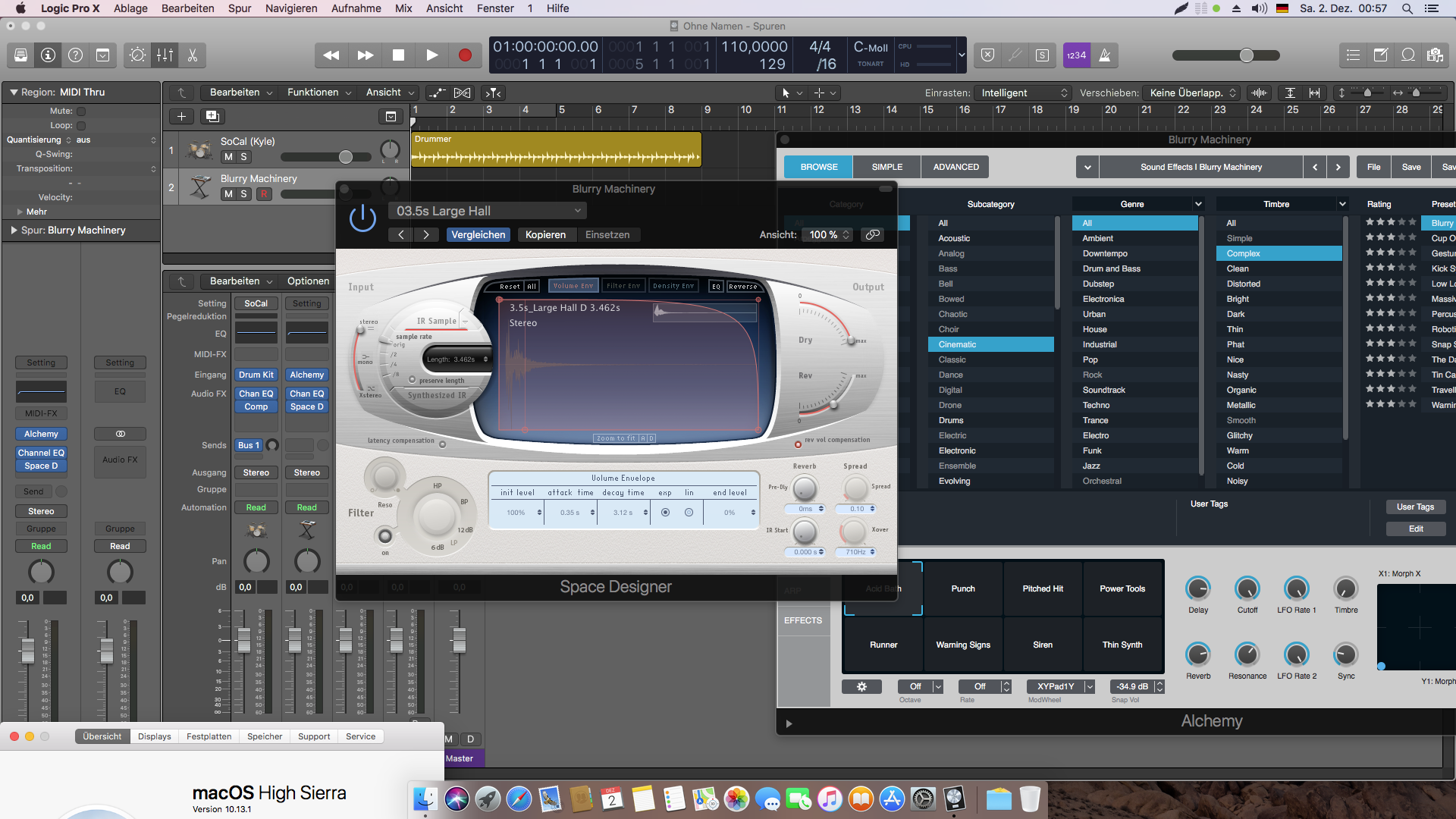Open Alchemy settings gear icon
Screen dimensions: 1456x819
861,686
